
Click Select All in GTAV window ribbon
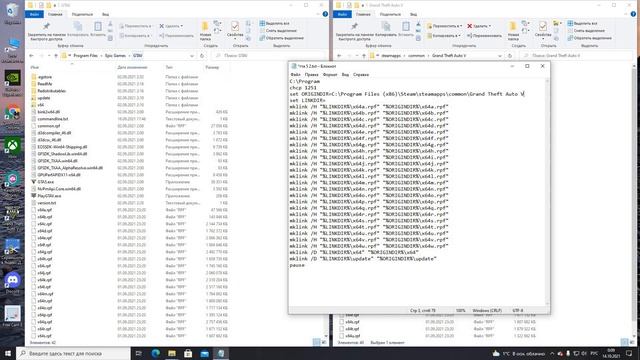274,23
